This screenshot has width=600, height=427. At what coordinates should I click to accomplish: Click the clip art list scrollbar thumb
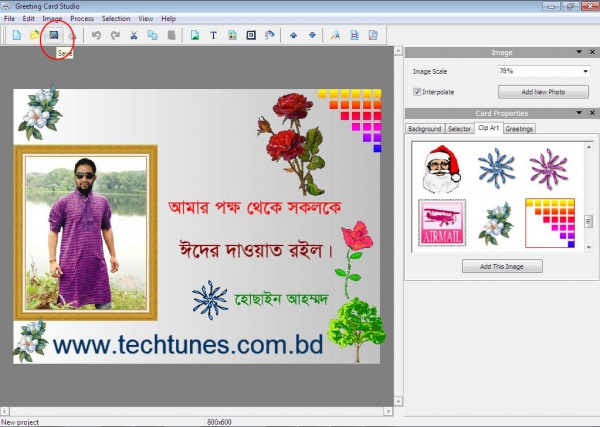[x=589, y=222]
